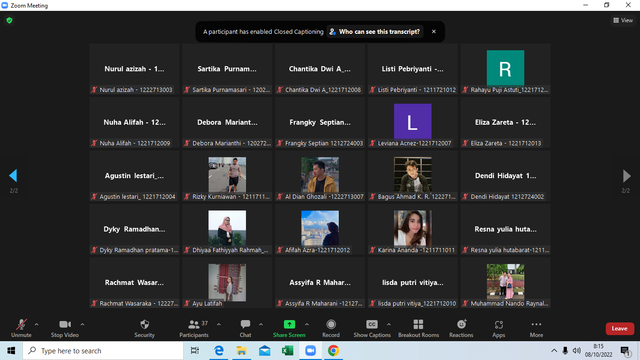640x360 pixels.
Task: Open the Chat panel
Action: (x=245, y=328)
